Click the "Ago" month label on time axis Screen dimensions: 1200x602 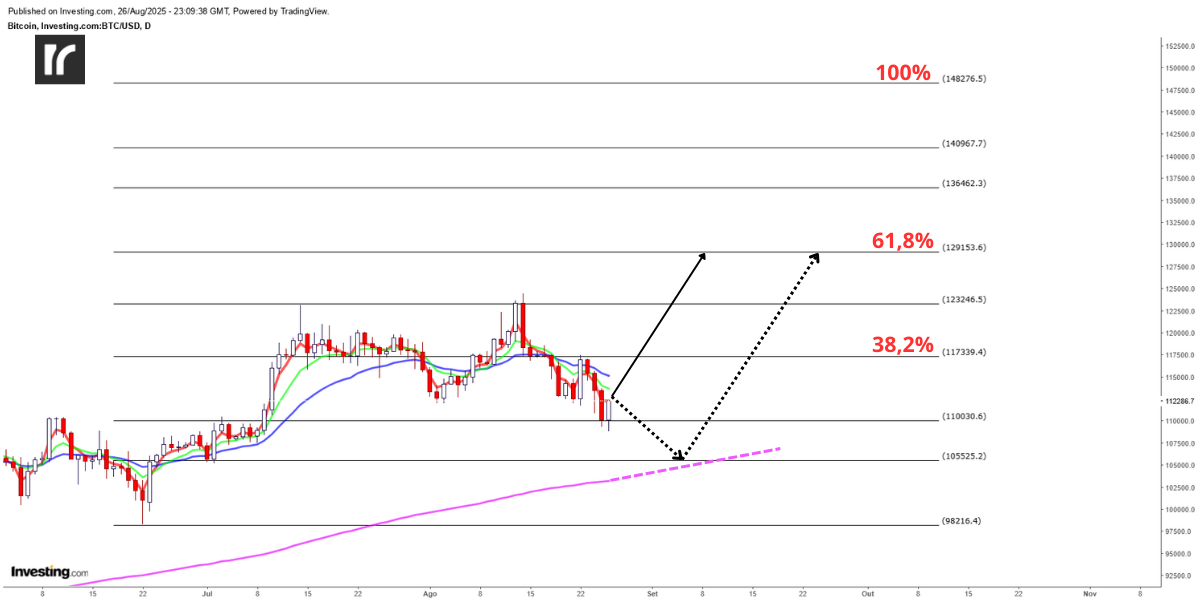tap(430, 593)
